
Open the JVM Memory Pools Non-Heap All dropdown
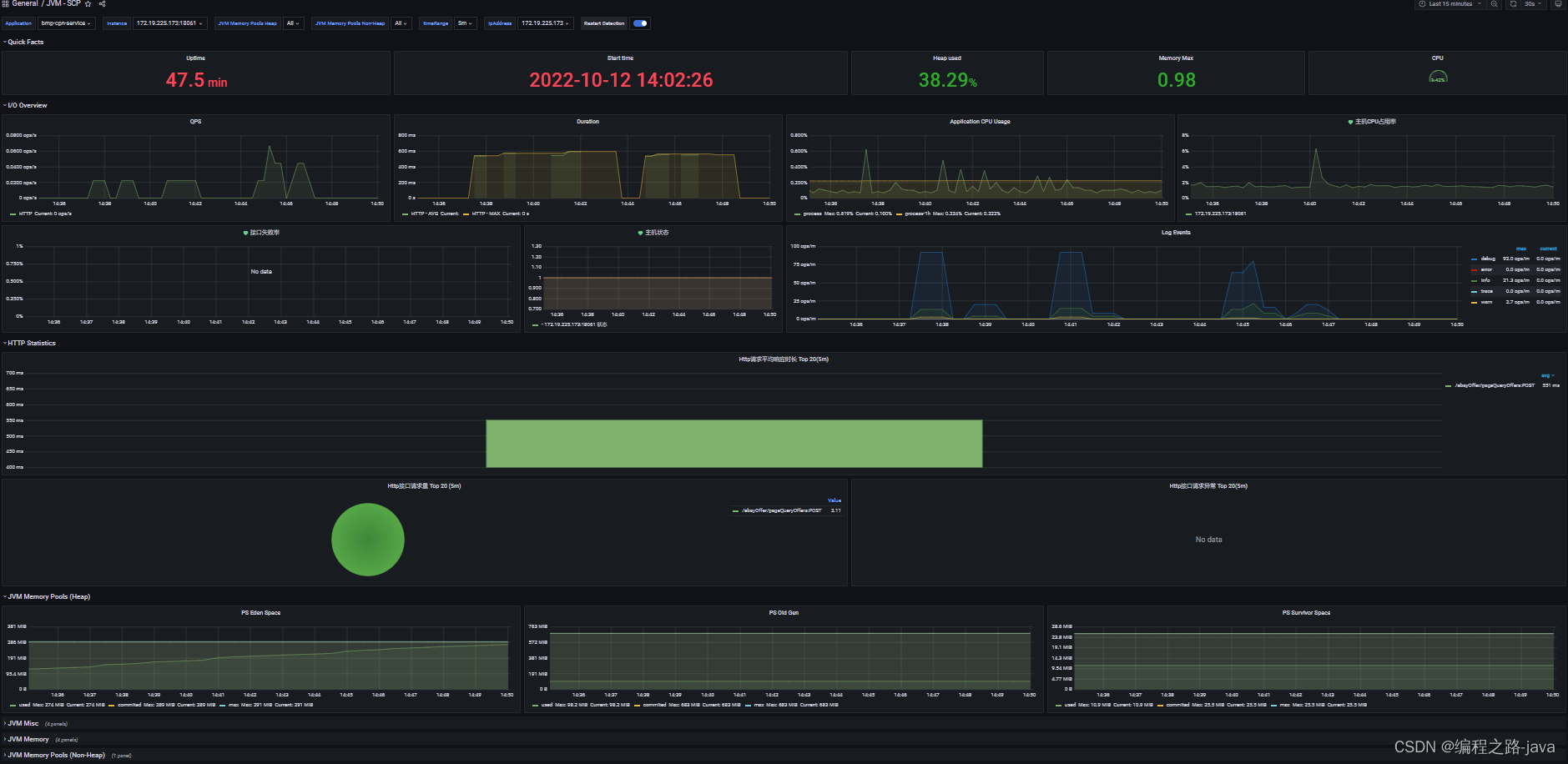401,23
